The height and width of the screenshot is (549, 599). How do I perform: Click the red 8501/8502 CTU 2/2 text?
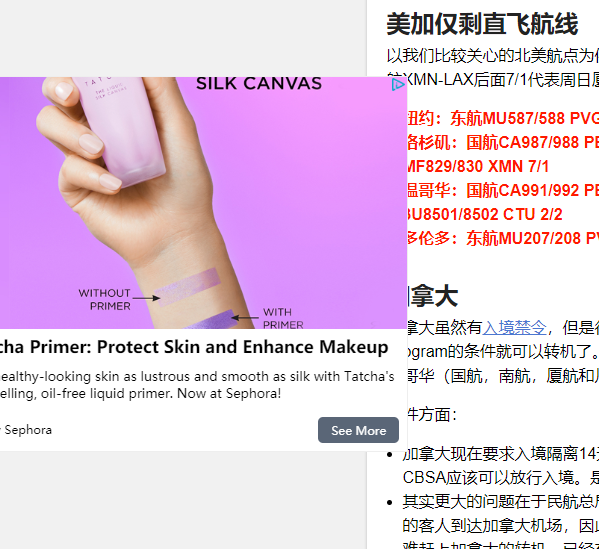pyautogui.click(x=485, y=214)
